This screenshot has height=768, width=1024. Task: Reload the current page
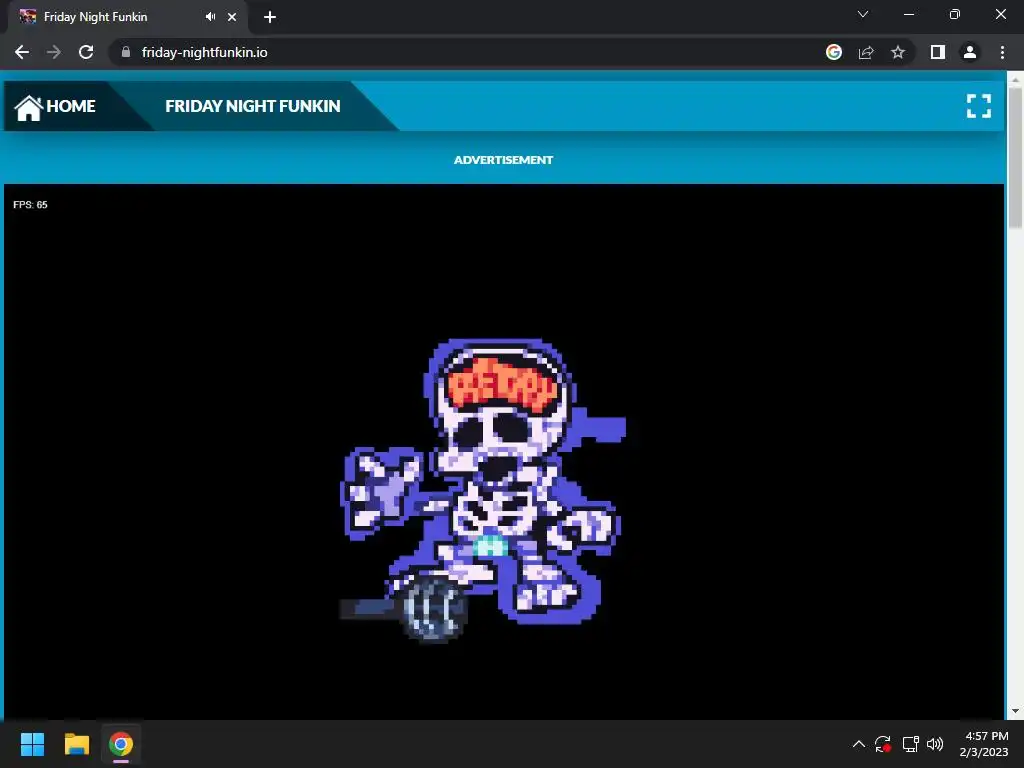coord(86,52)
